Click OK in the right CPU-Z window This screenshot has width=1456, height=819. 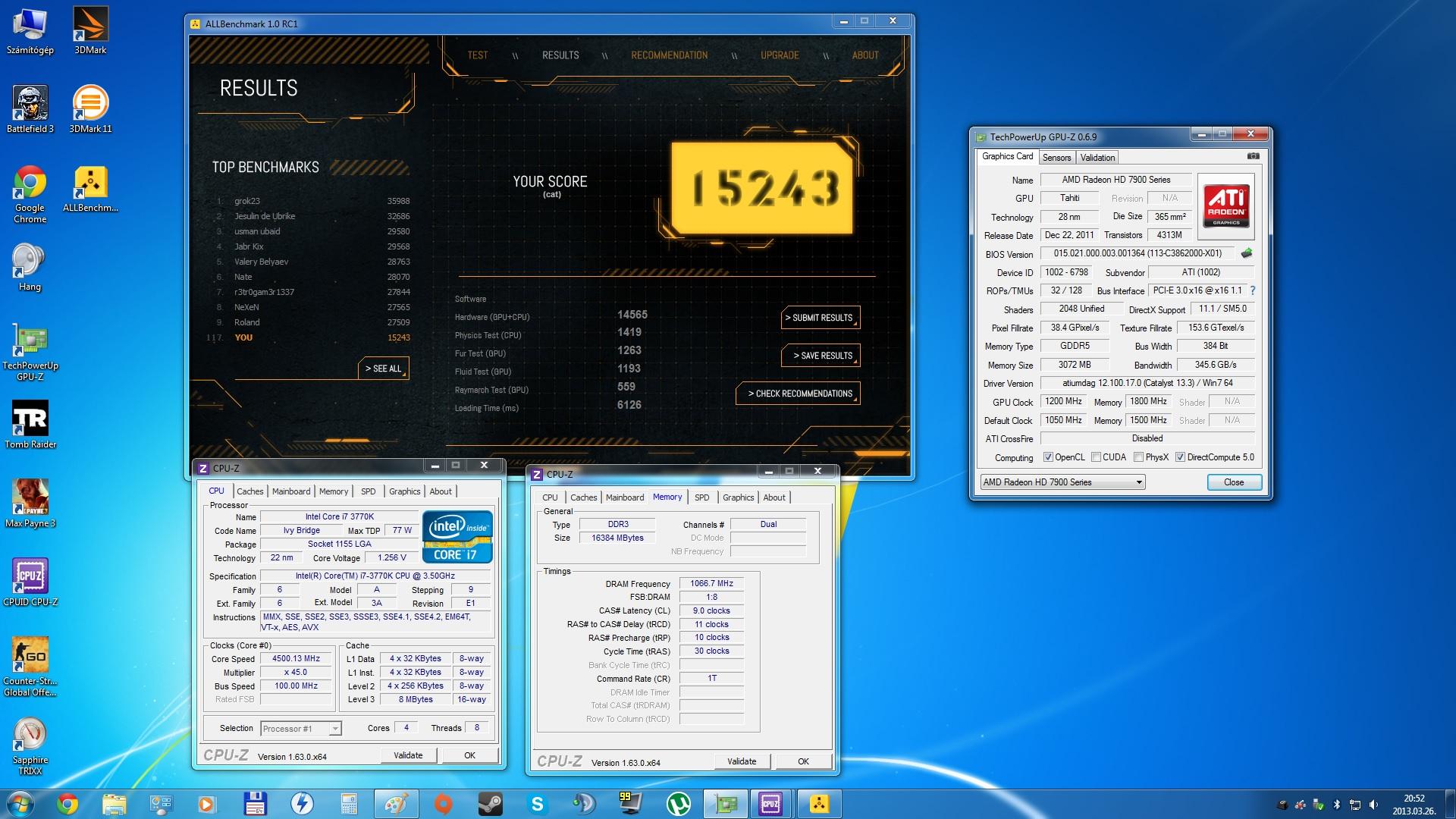tap(803, 761)
